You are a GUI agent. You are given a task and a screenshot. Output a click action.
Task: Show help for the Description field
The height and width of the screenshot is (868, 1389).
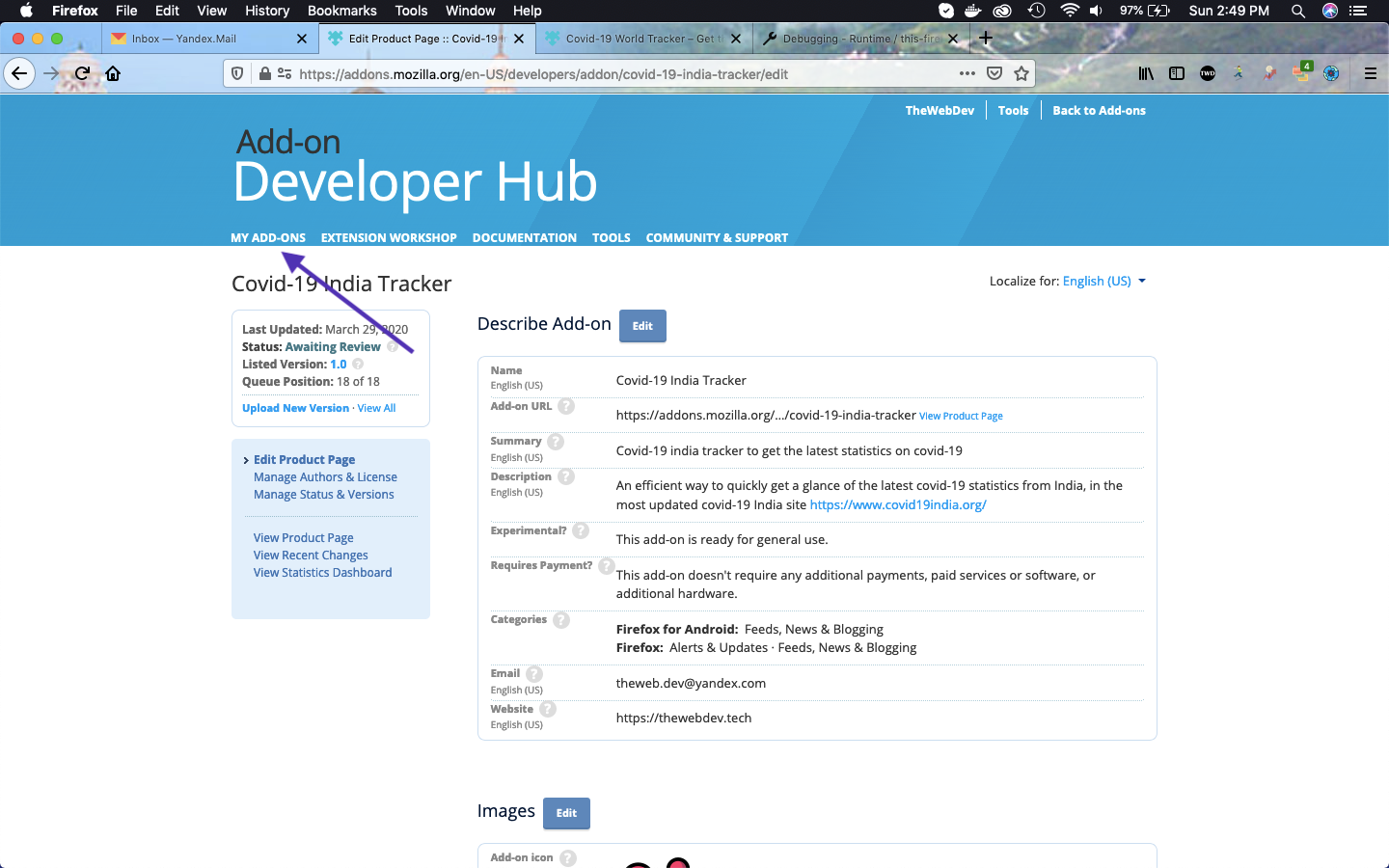pyautogui.click(x=566, y=476)
